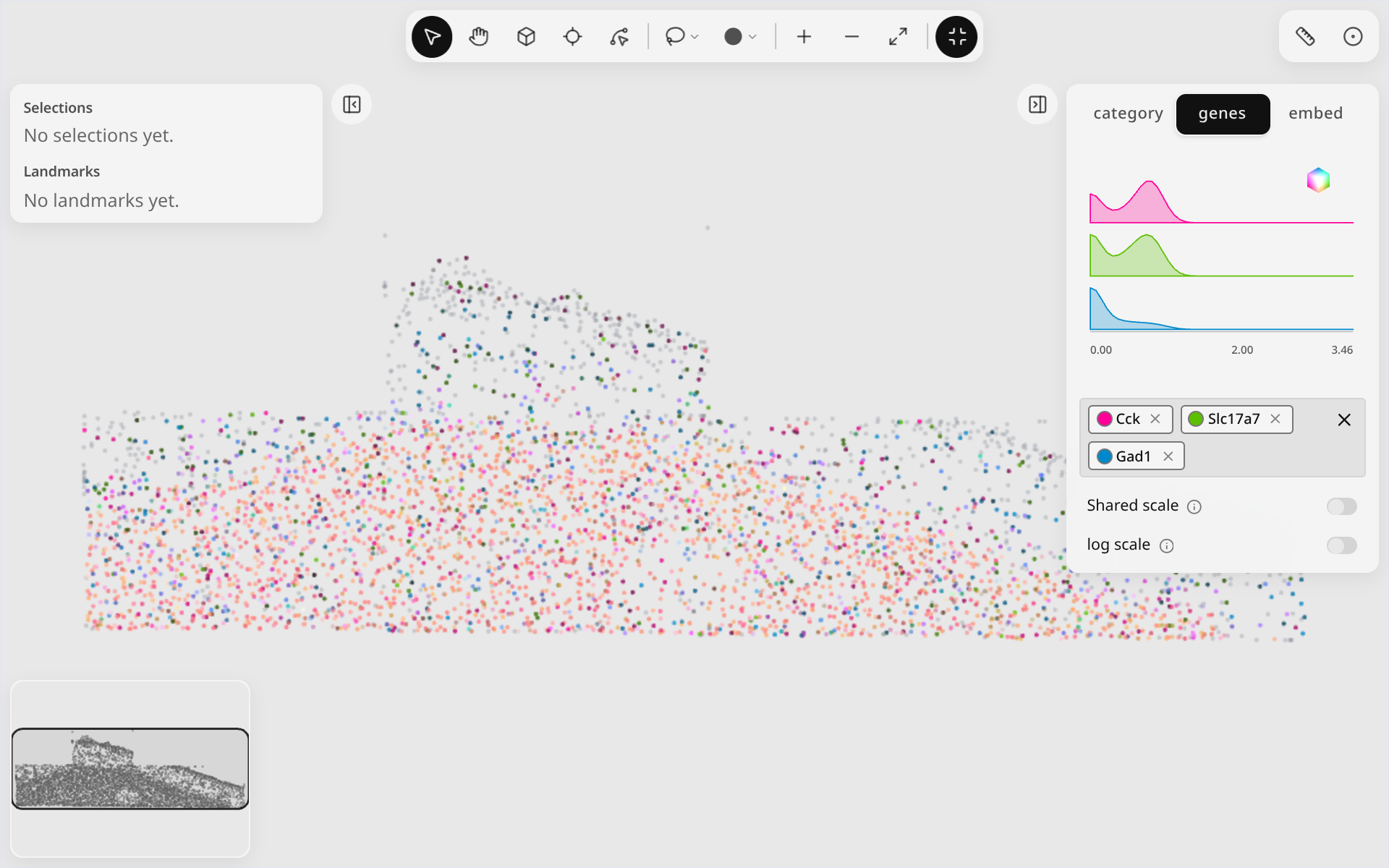Click the 'No selections yet.' text

98,135
